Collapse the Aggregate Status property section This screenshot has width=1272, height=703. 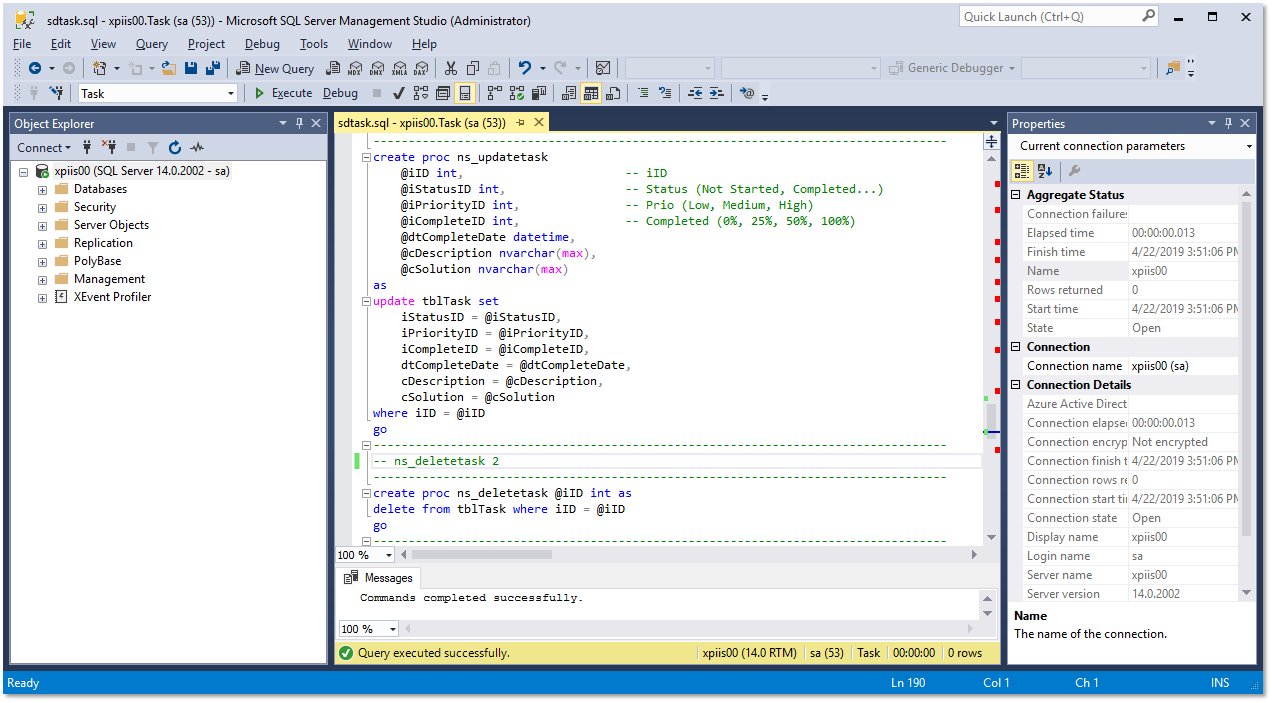click(1017, 195)
